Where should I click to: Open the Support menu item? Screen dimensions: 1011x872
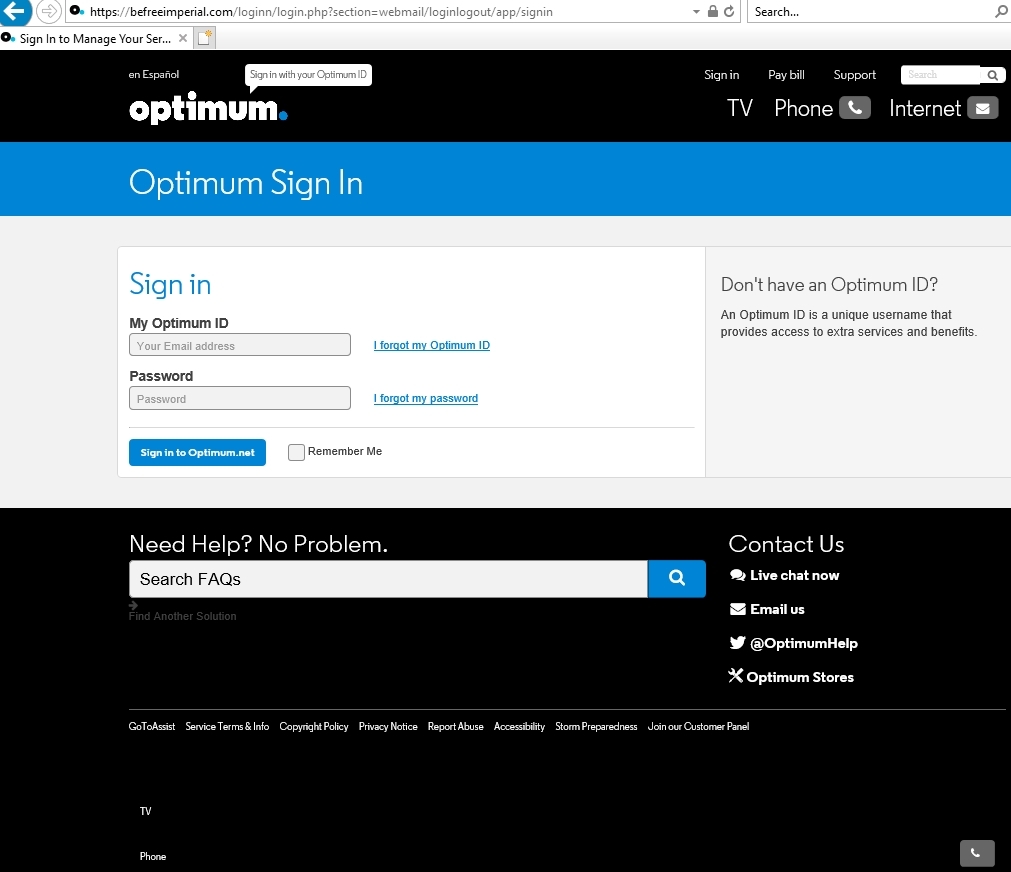pos(854,74)
